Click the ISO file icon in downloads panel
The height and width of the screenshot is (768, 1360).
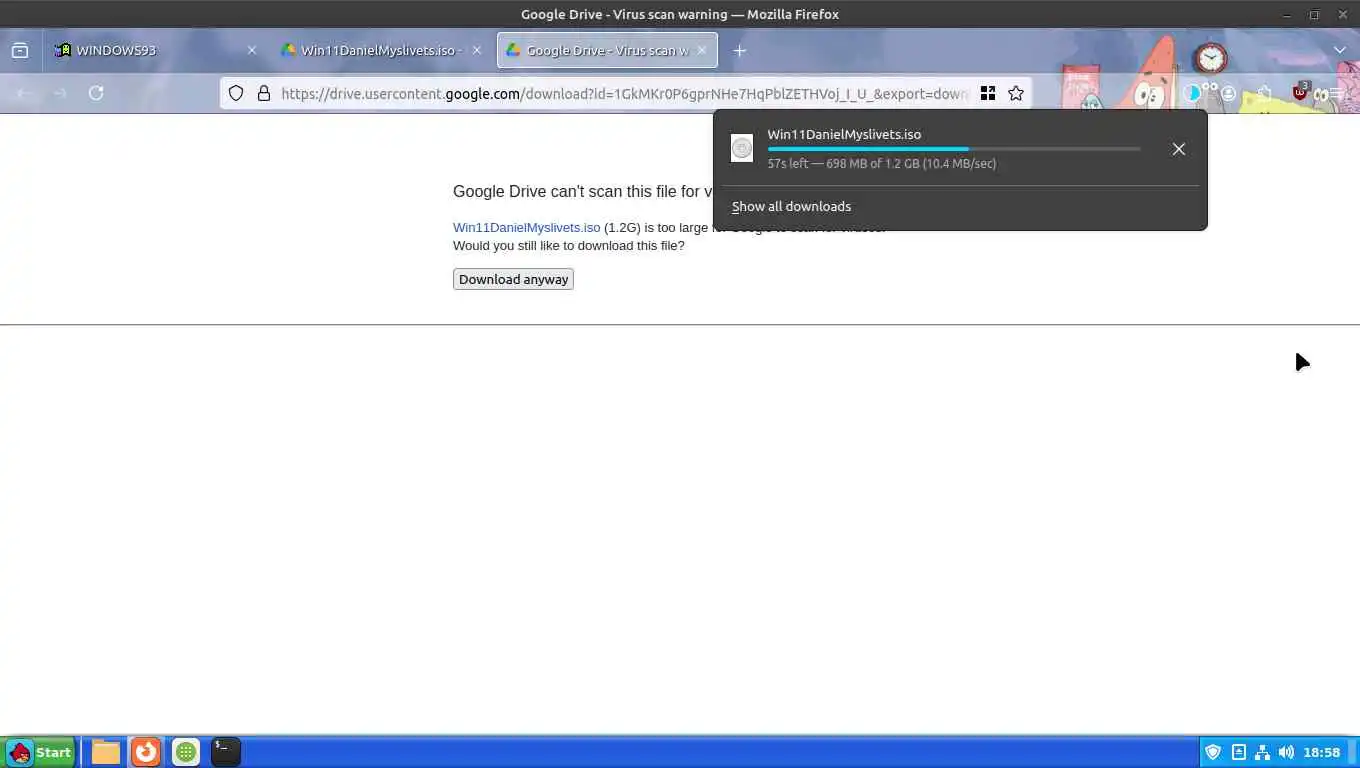pyautogui.click(x=742, y=148)
